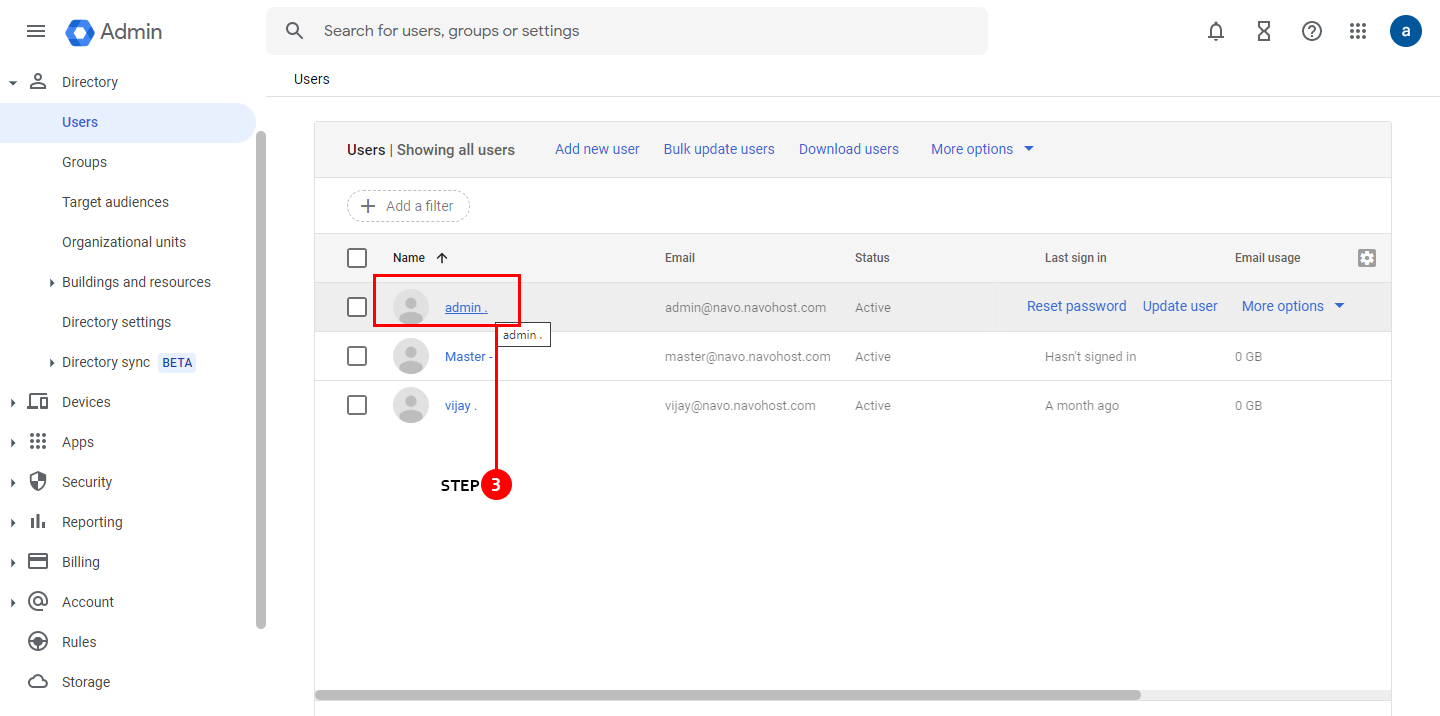1440x716 pixels.
Task: Open the main hamburger menu
Action: (x=36, y=31)
